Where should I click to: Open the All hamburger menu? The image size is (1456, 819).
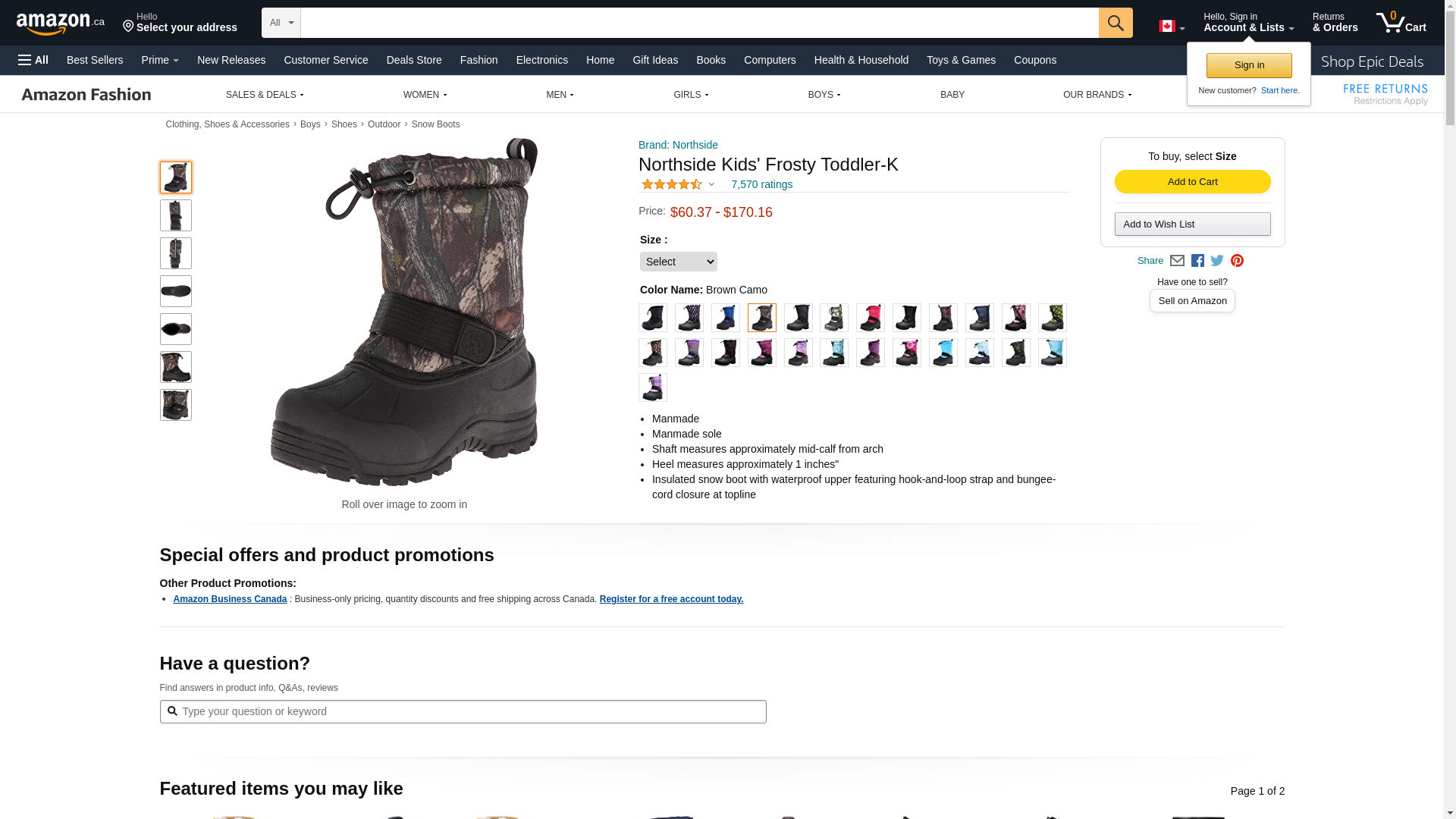point(33,60)
